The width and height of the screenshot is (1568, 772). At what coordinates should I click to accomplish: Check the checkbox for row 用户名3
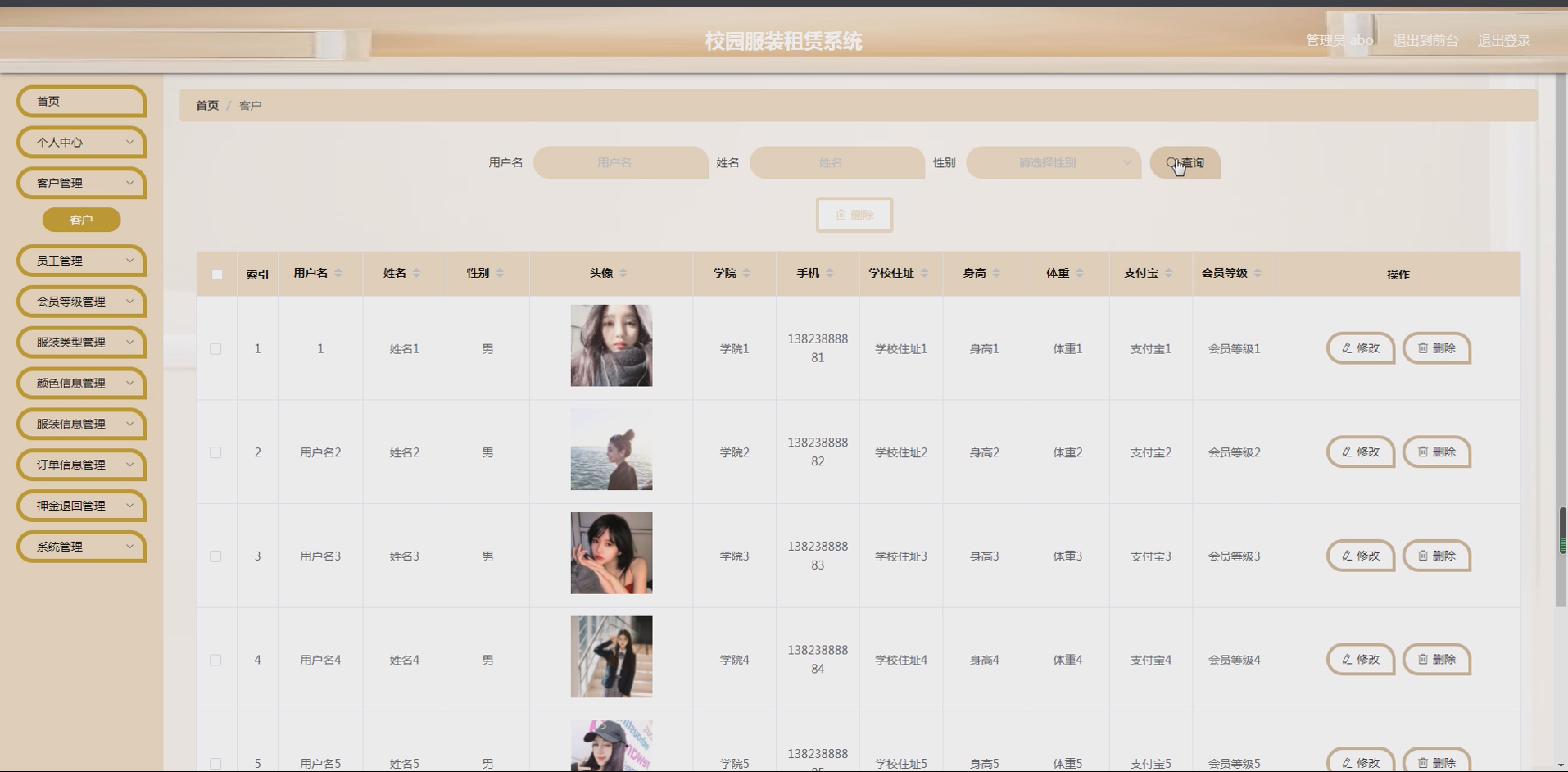[x=215, y=556]
